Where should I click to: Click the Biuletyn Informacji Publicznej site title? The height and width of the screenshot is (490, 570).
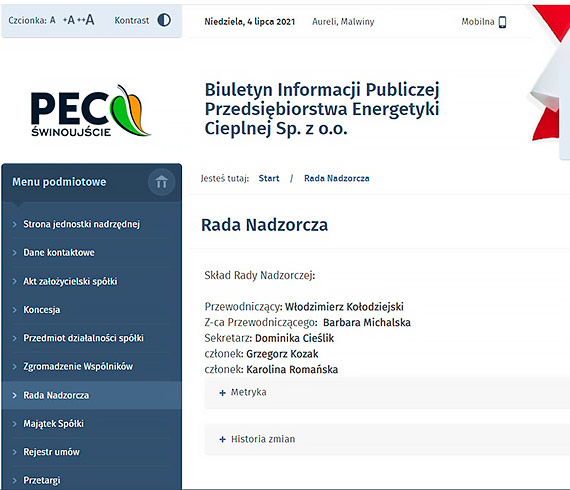point(322,109)
